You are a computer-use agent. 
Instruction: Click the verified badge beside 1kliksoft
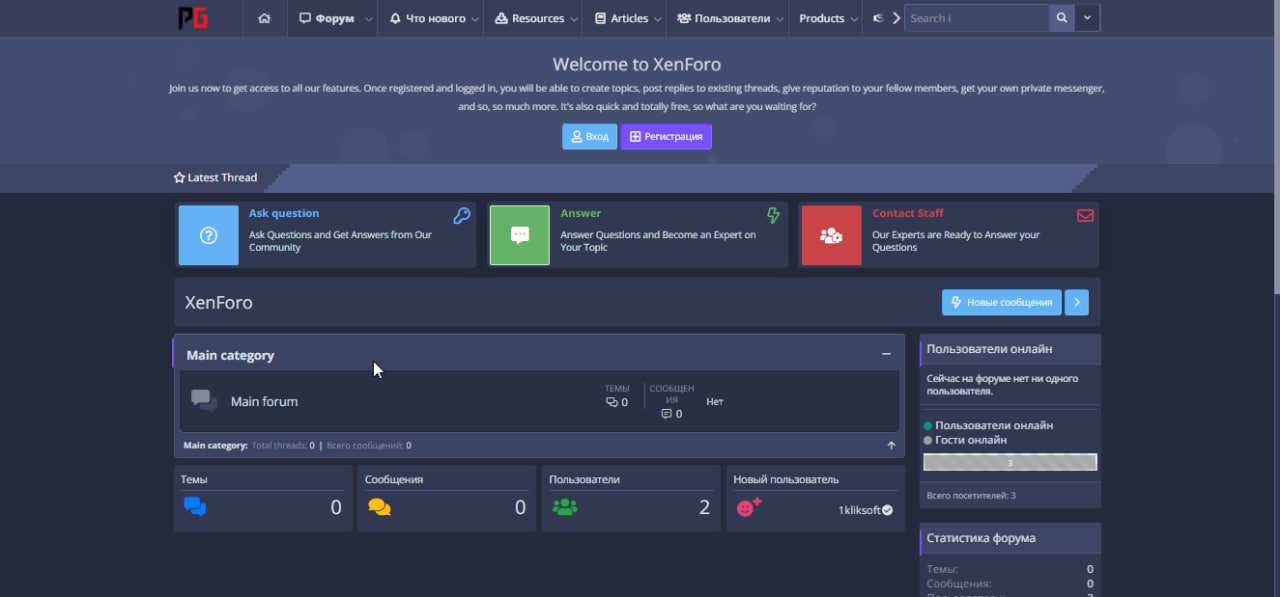point(888,510)
